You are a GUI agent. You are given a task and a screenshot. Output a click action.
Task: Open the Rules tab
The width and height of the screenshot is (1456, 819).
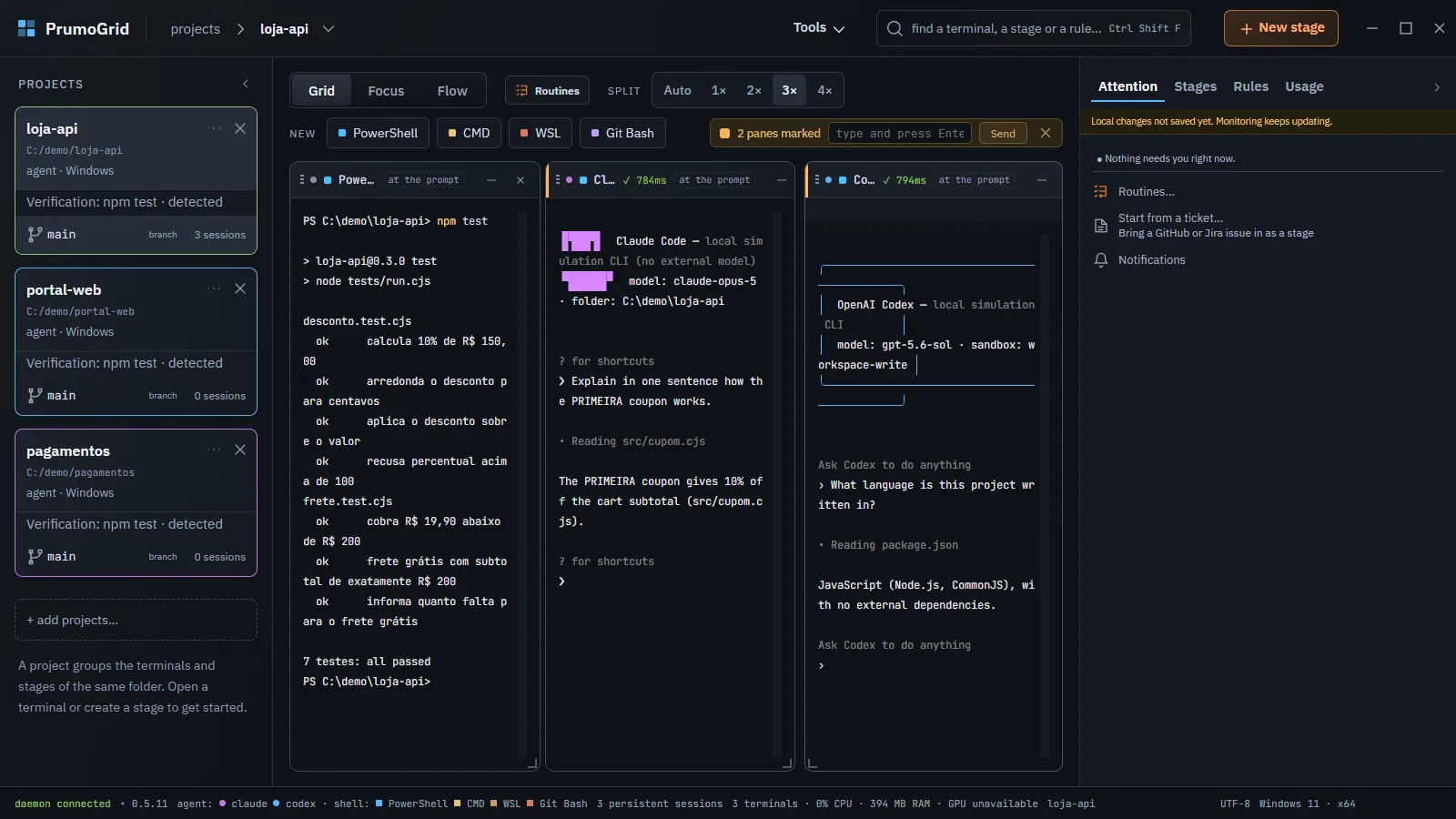1250,86
